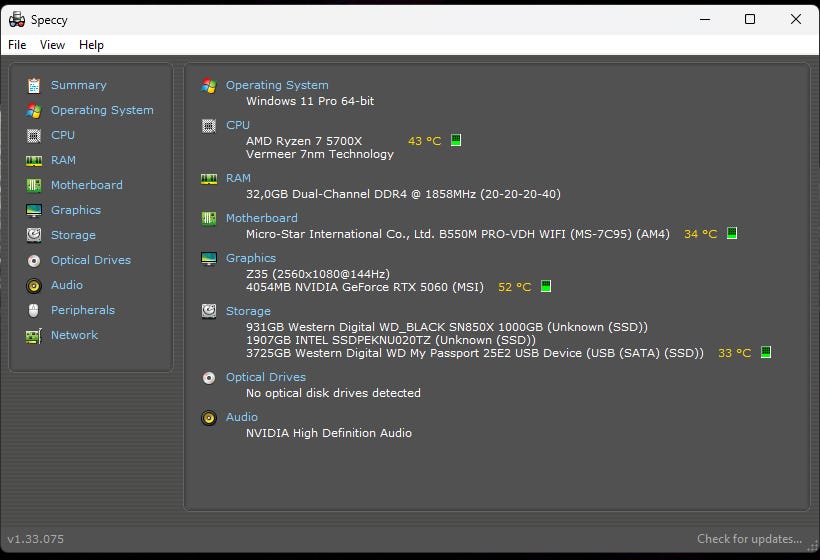Click the Storage heading link in summary

pyautogui.click(x=248, y=311)
